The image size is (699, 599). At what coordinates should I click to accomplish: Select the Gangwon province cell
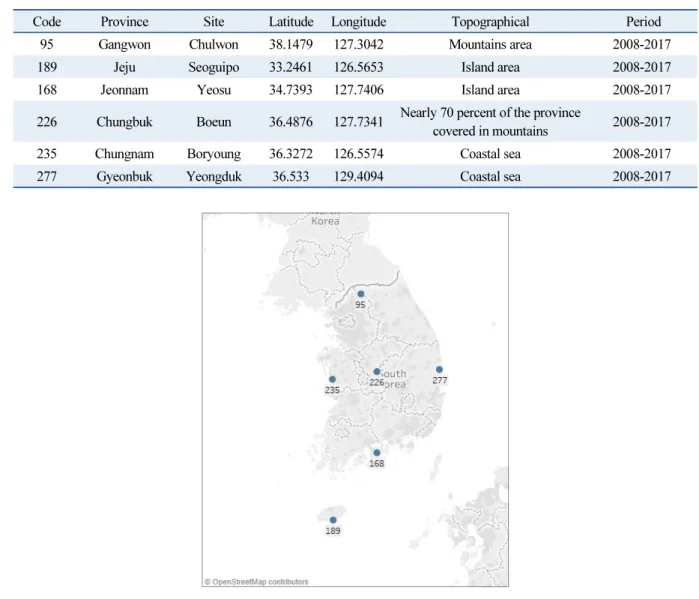click(124, 44)
